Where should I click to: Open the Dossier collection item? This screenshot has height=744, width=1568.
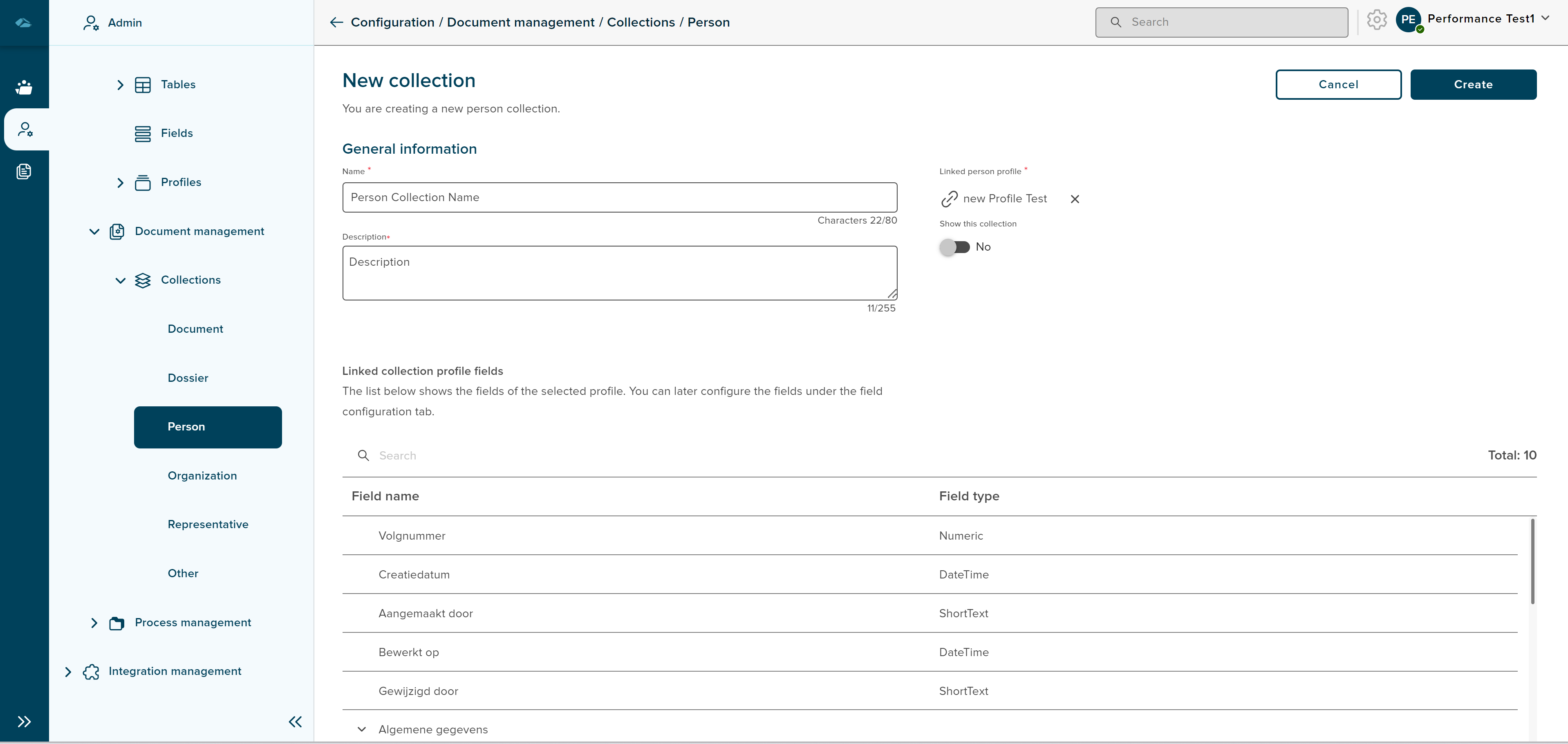188,378
